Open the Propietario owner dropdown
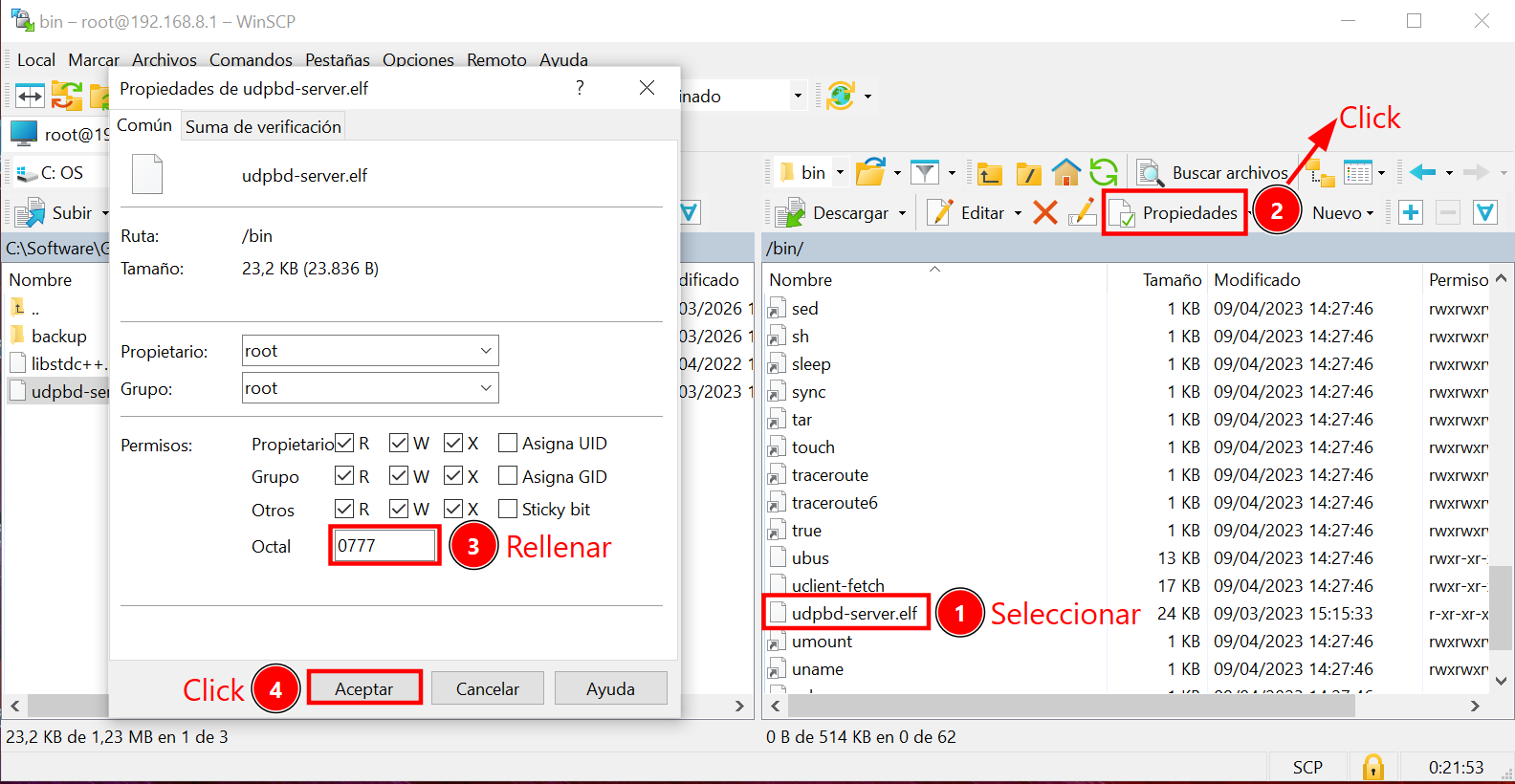 pyautogui.click(x=370, y=351)
